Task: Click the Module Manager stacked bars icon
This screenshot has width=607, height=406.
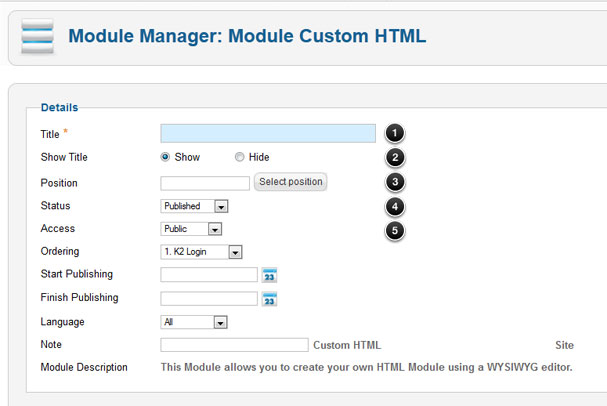Action: (x=37, y=36)
